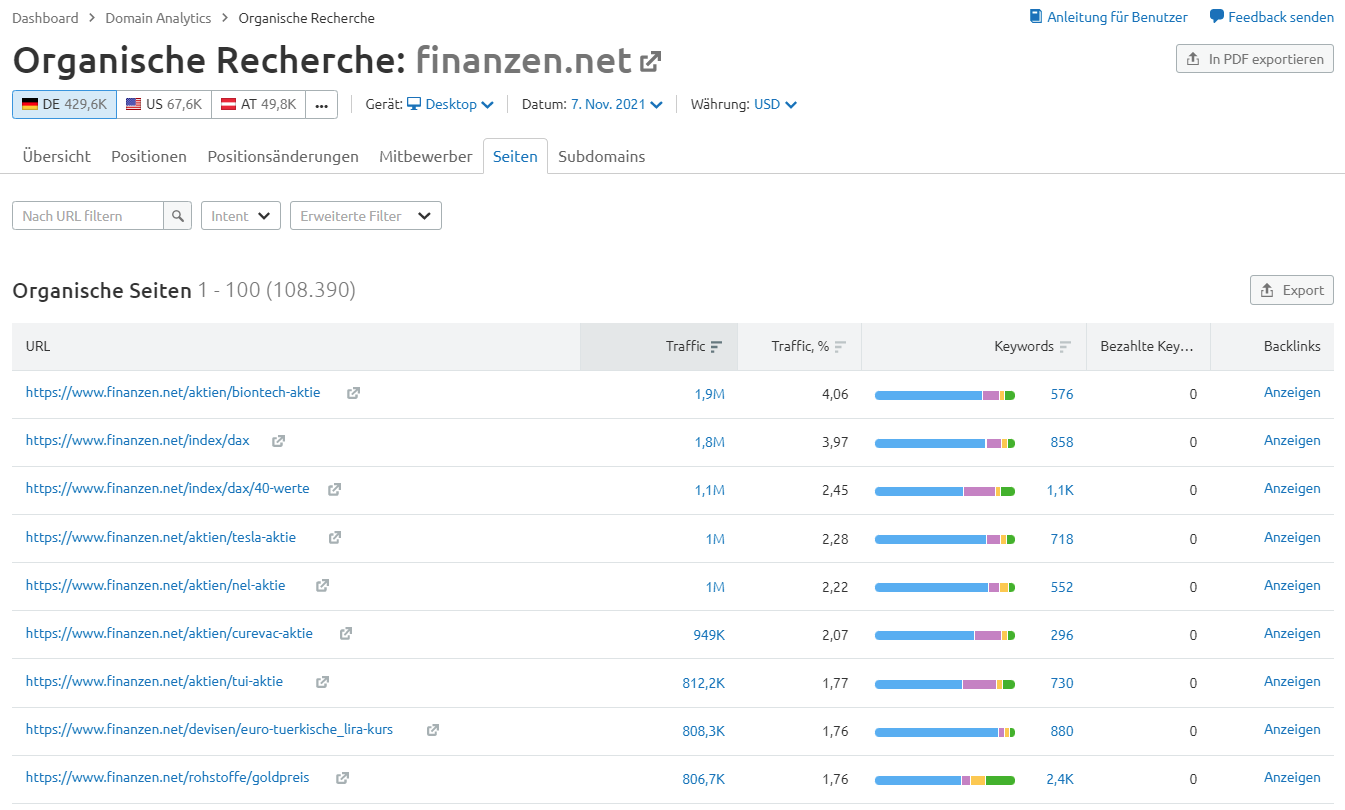Image resolution: width=1345 pixels, height=810 pixels.
Task: Sort by Traffic % column icon
Action: coord(840,347)
